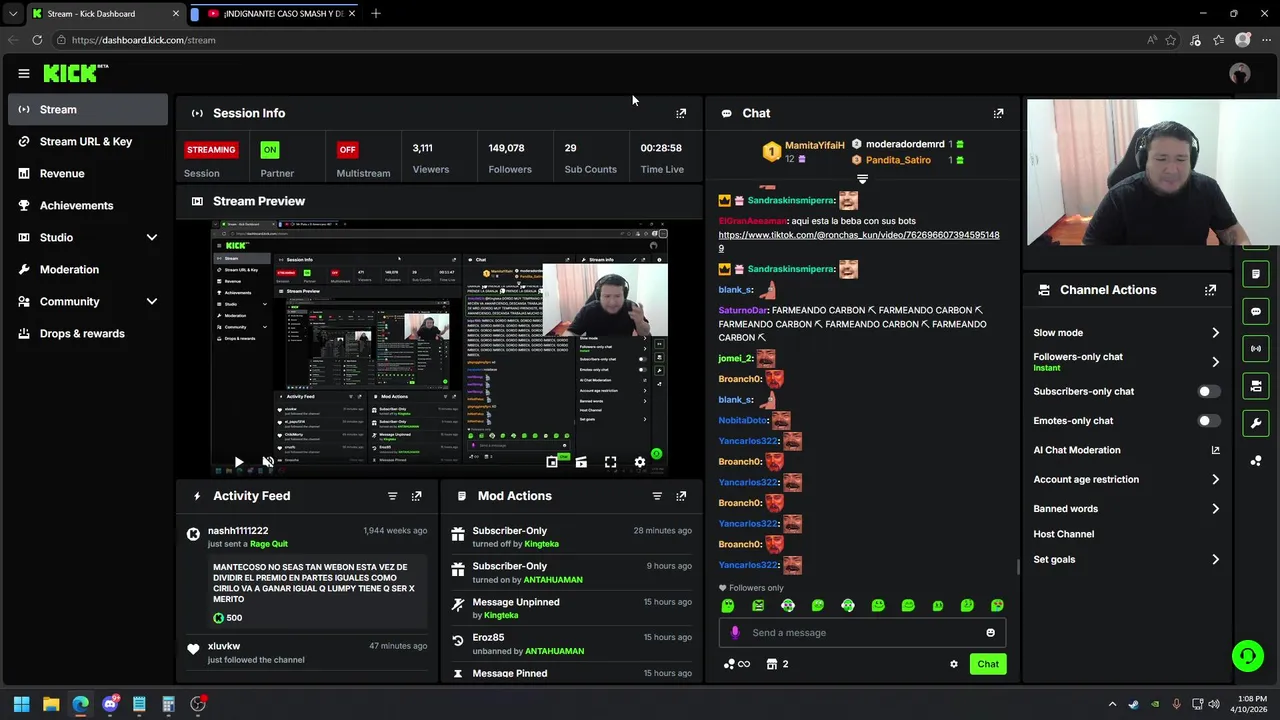
Task: Open AI Chat Moderation external link
Action: (x=1215, y=450)
